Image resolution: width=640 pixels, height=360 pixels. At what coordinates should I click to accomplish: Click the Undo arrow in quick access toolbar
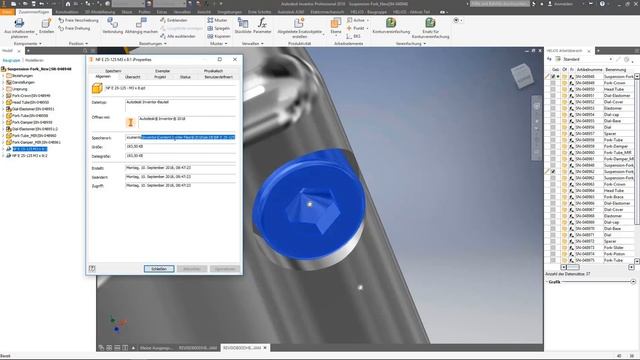(x=41, y=4)
